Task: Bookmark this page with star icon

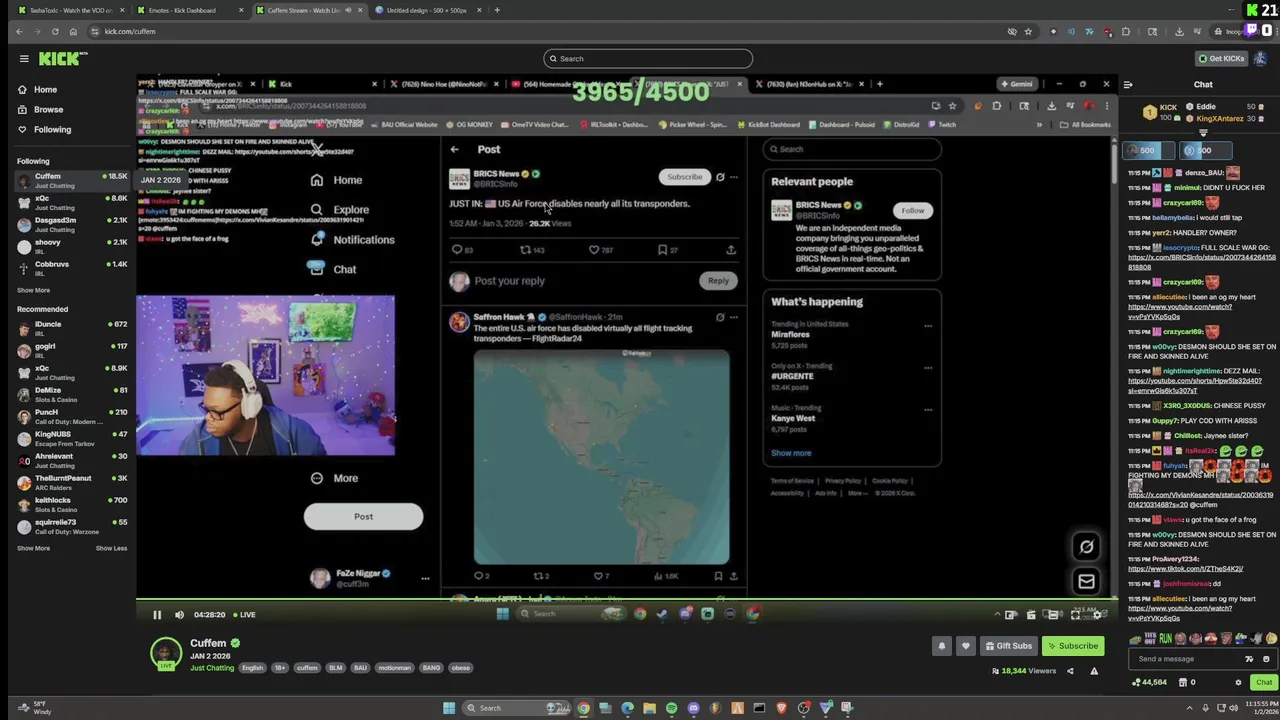Action: [1029, 31]
